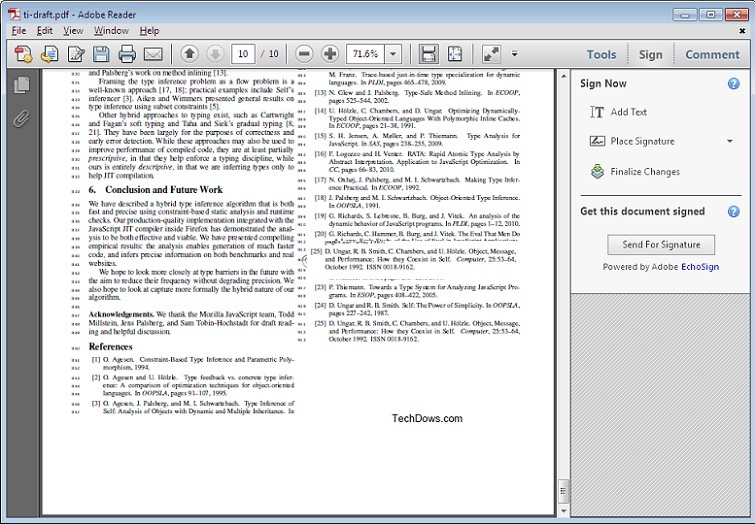Screen dimensions: 755x524
Task: Expand the Place Signature dropdown arrow
Action: pyautogui.click(x=730, y=141)
